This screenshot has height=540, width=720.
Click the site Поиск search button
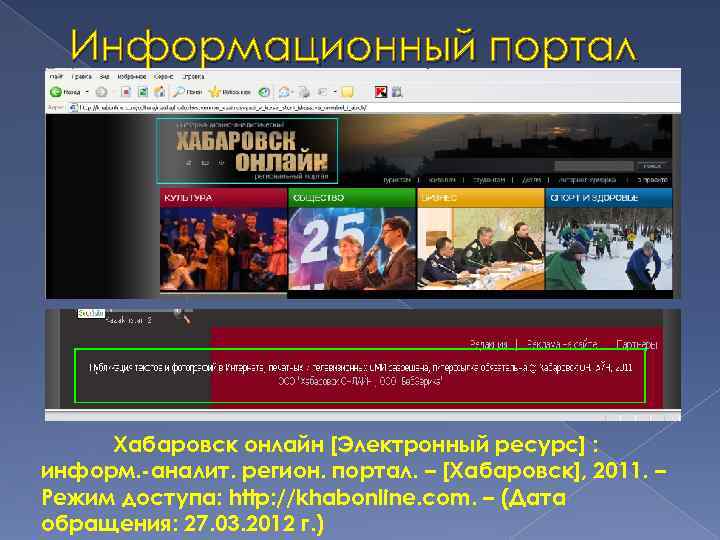click(x=652, y=166)
